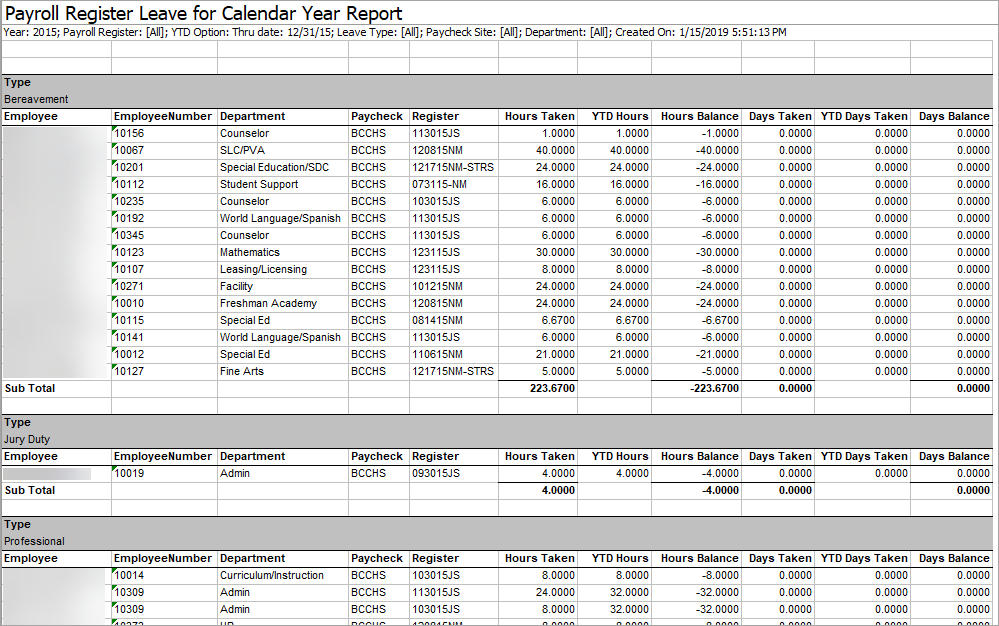Select the Jury Duty type label
Screen dimensions: 999x626
[x=26, y=439]
